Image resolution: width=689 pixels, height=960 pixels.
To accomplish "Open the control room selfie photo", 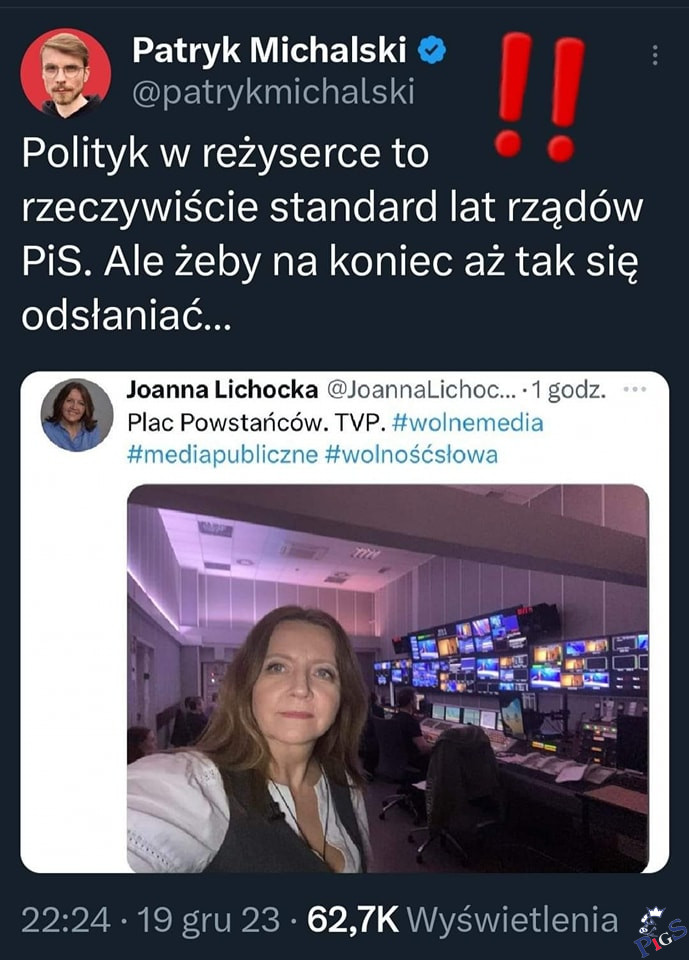I will coord(388,678).
